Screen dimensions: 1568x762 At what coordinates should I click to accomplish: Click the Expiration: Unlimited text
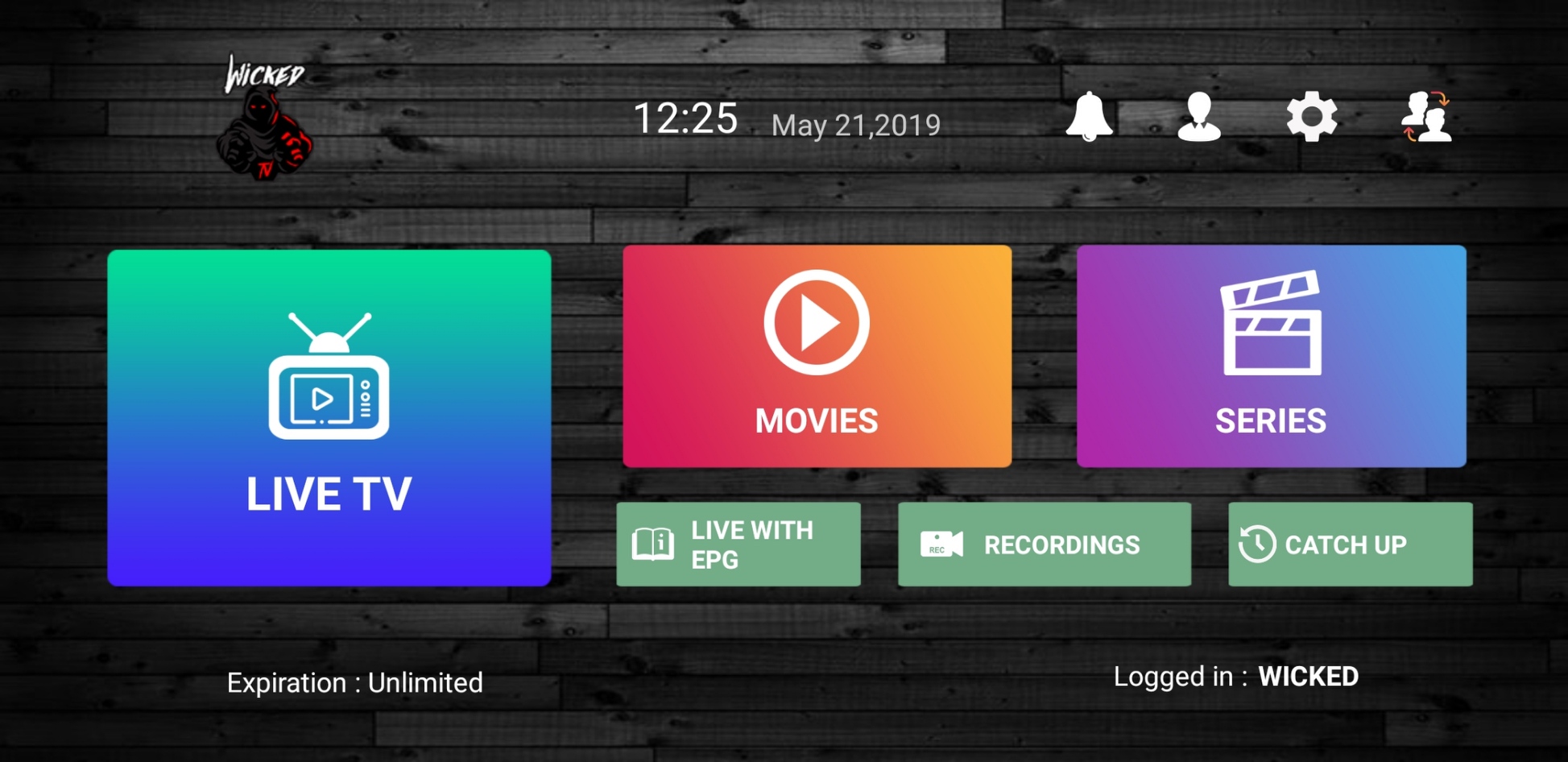[x=354, y=683]
